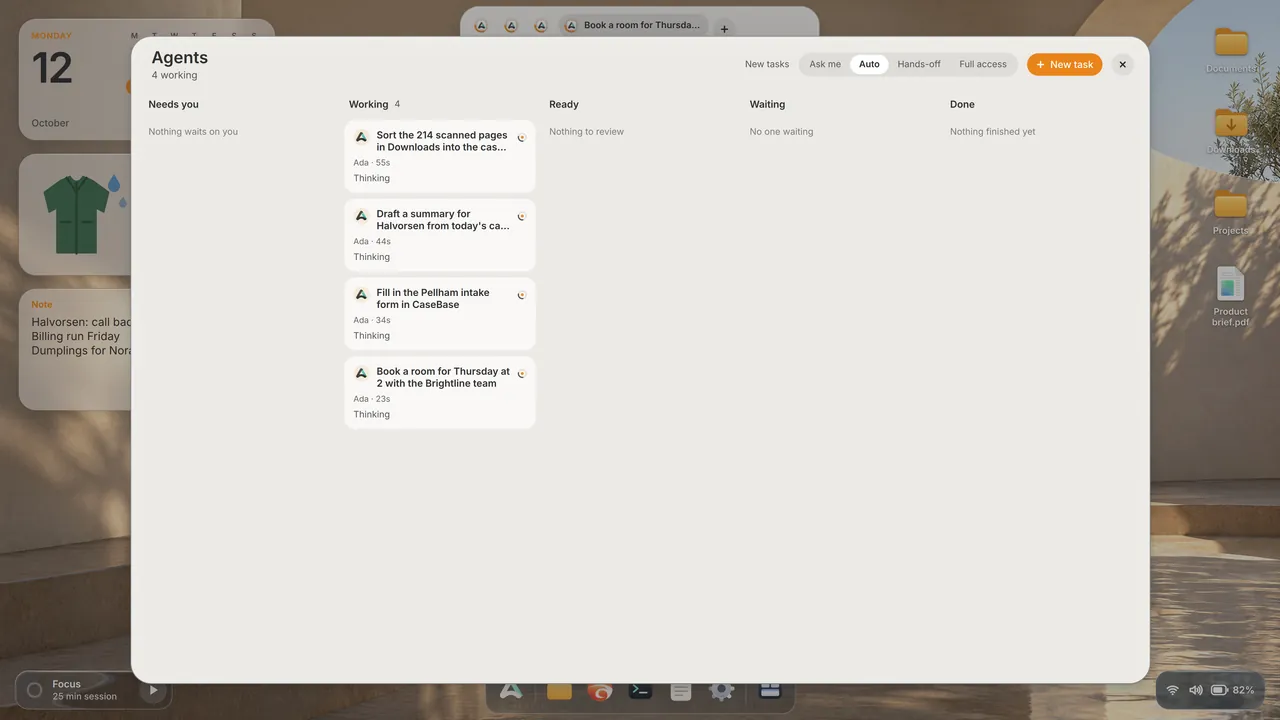Select the Auto mode option

click(869, 64)
